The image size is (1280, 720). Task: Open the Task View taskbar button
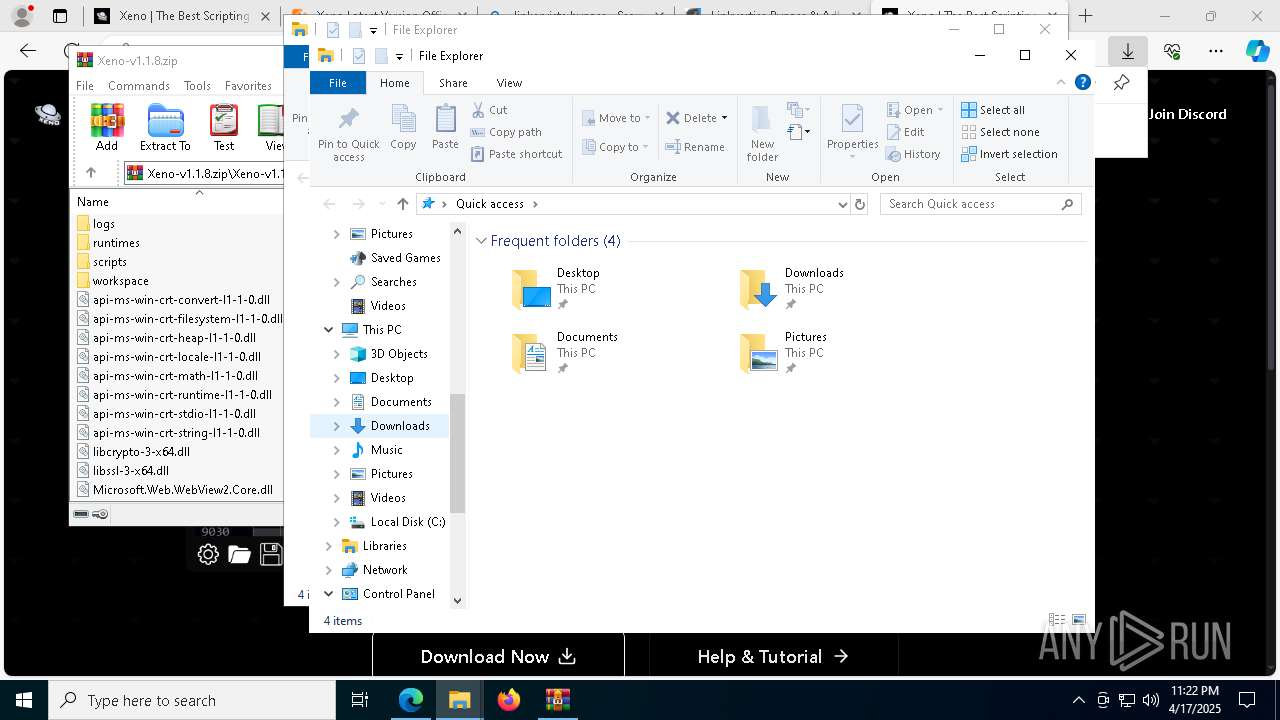point(360,700)
